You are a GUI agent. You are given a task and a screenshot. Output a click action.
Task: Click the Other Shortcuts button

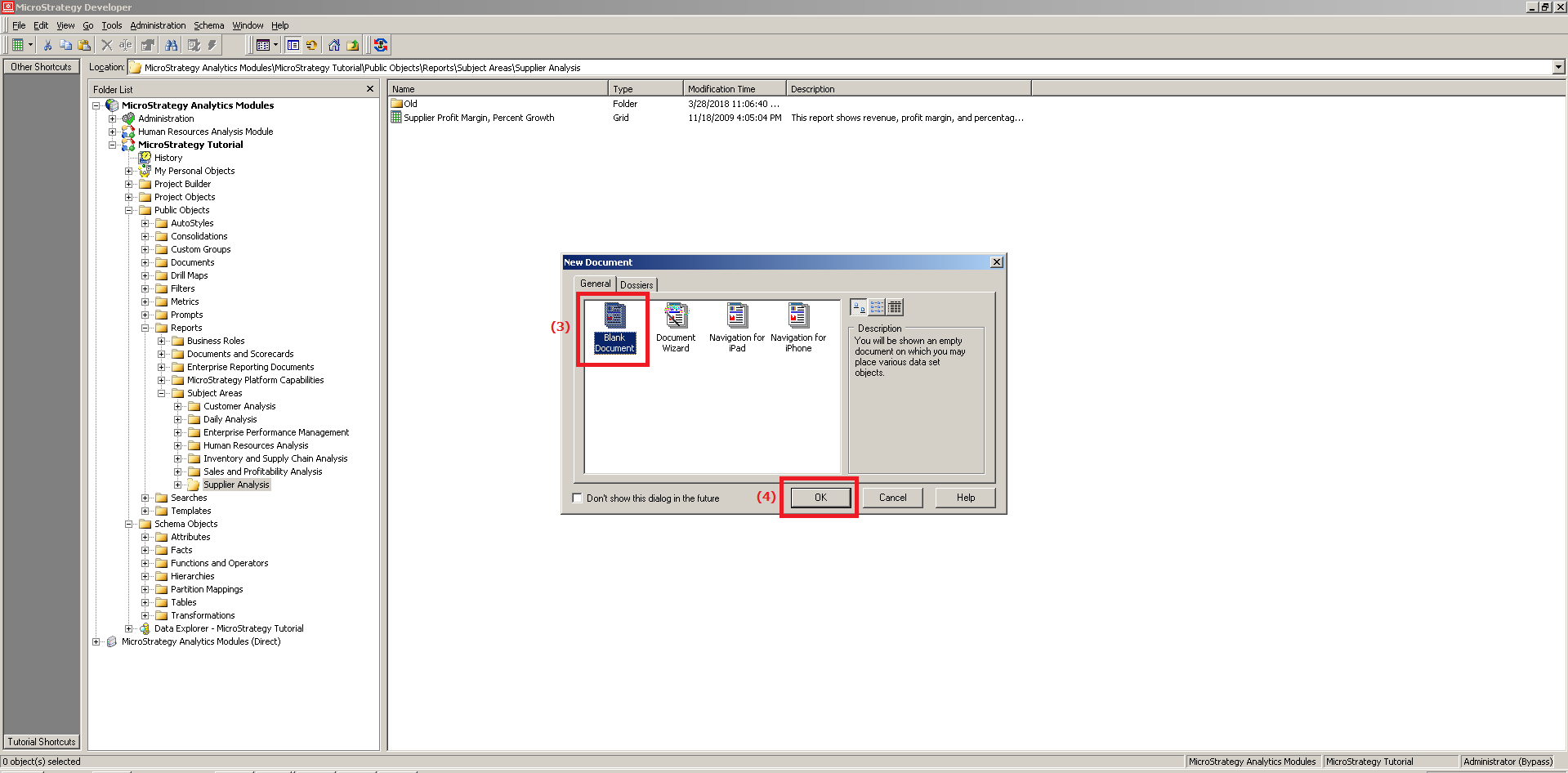pyautogui.click(x=41, y=67)
